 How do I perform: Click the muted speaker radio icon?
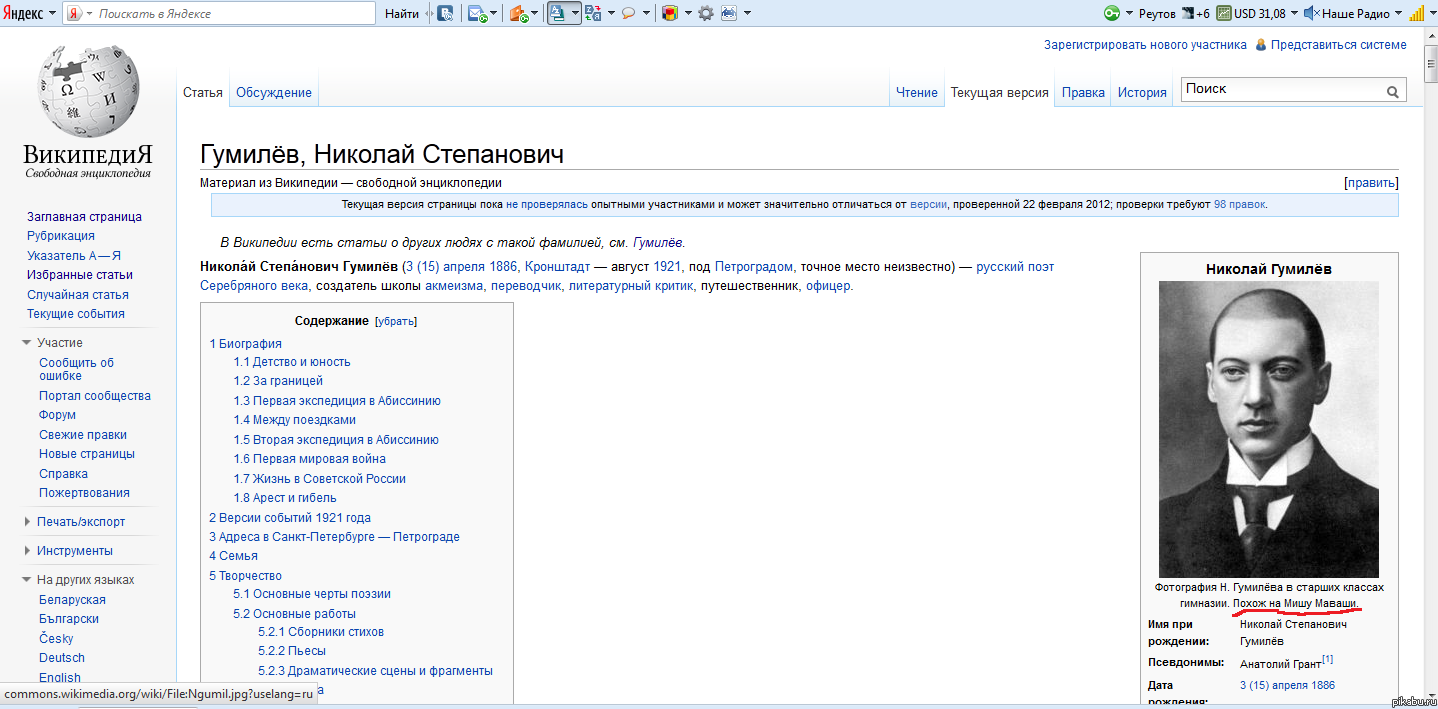tap(1310, 13)
